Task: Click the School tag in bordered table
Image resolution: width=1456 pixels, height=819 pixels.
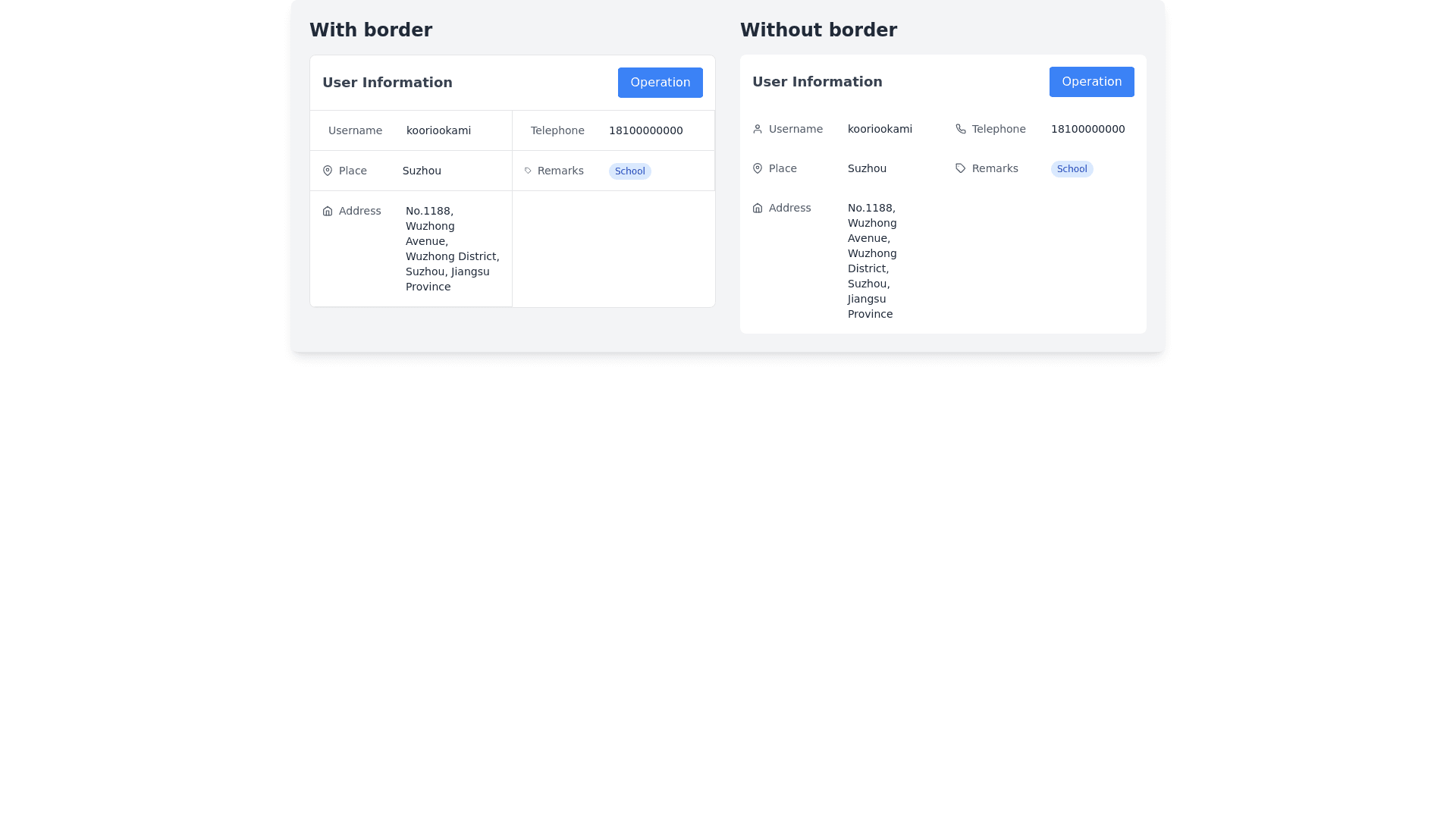Action: pos(629,171)
